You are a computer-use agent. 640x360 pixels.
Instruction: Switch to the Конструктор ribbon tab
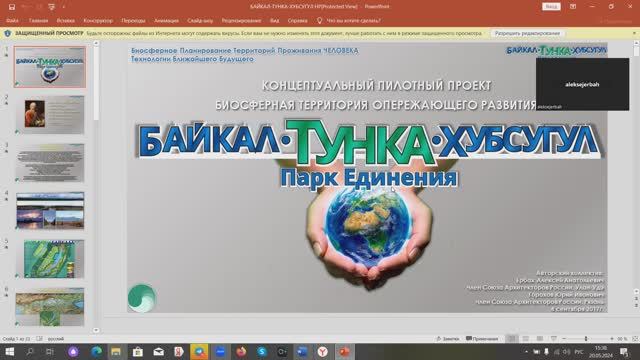(x=98, y=20)
